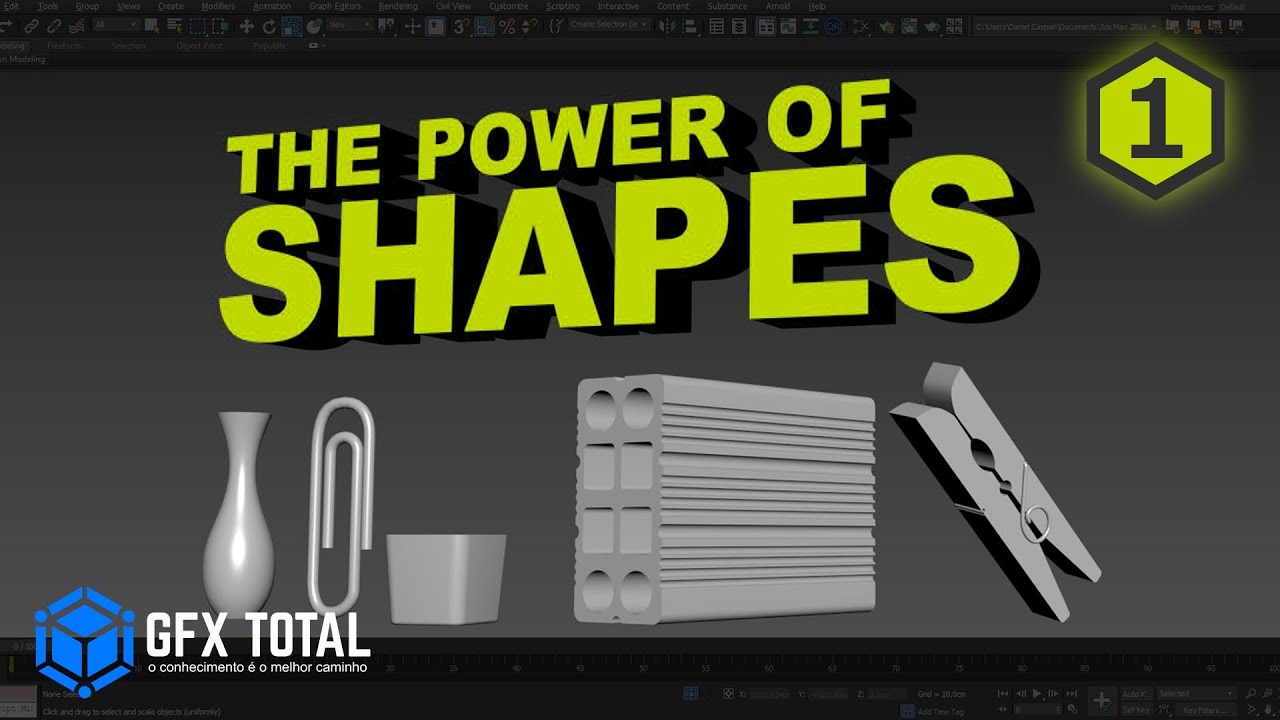
Task: Click the Zoom magnifier viewport navigation icon
Action: [1251, 693]
